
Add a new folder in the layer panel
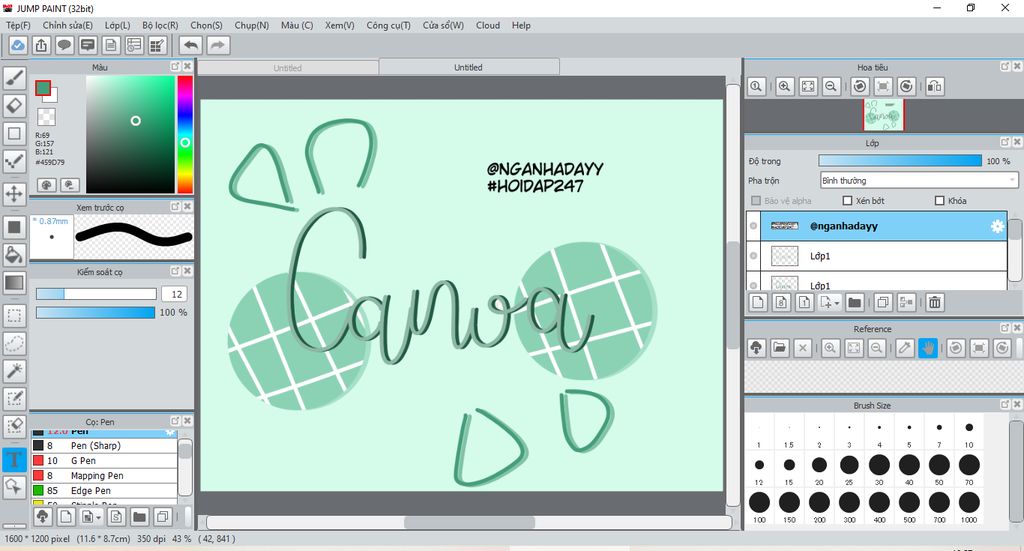point(854,302)
